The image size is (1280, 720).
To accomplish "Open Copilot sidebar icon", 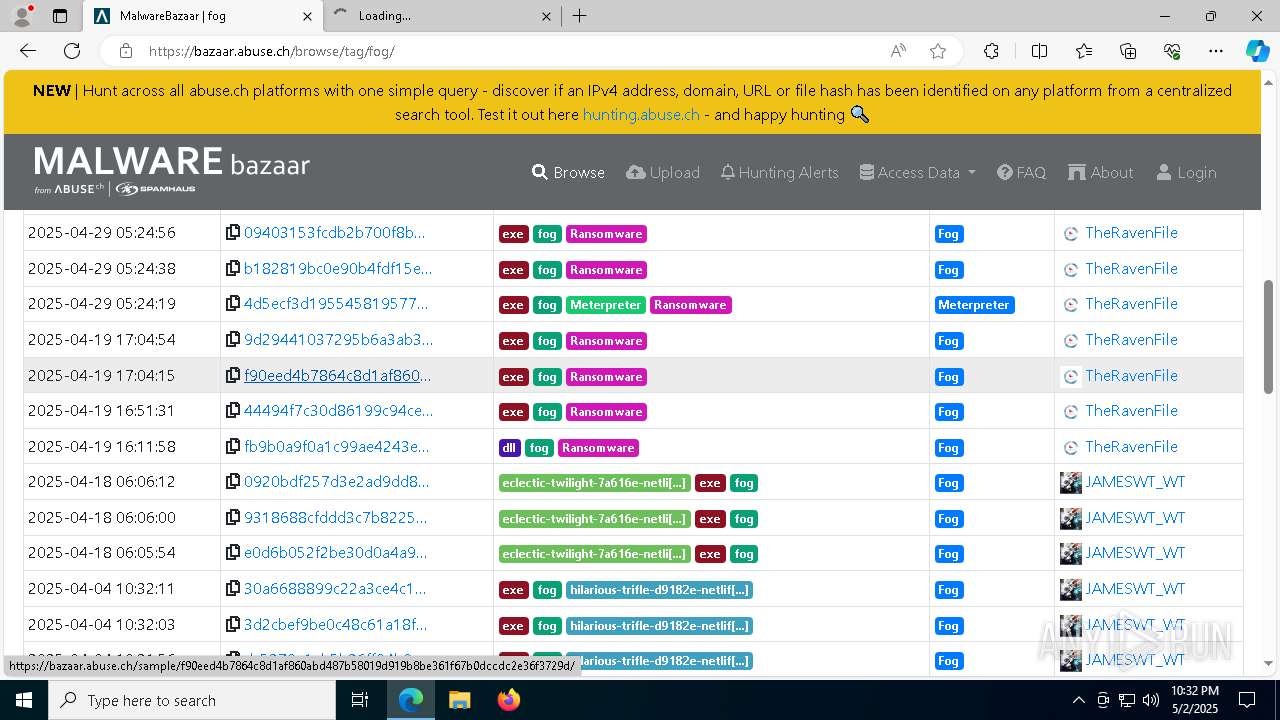I will [x=1257, y=51].
